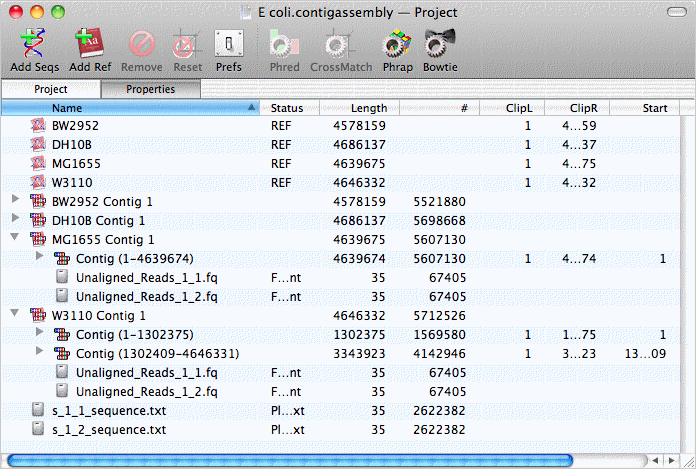Select the W3110 reference row name
The image size is (696, 469).
coord(72,182)
